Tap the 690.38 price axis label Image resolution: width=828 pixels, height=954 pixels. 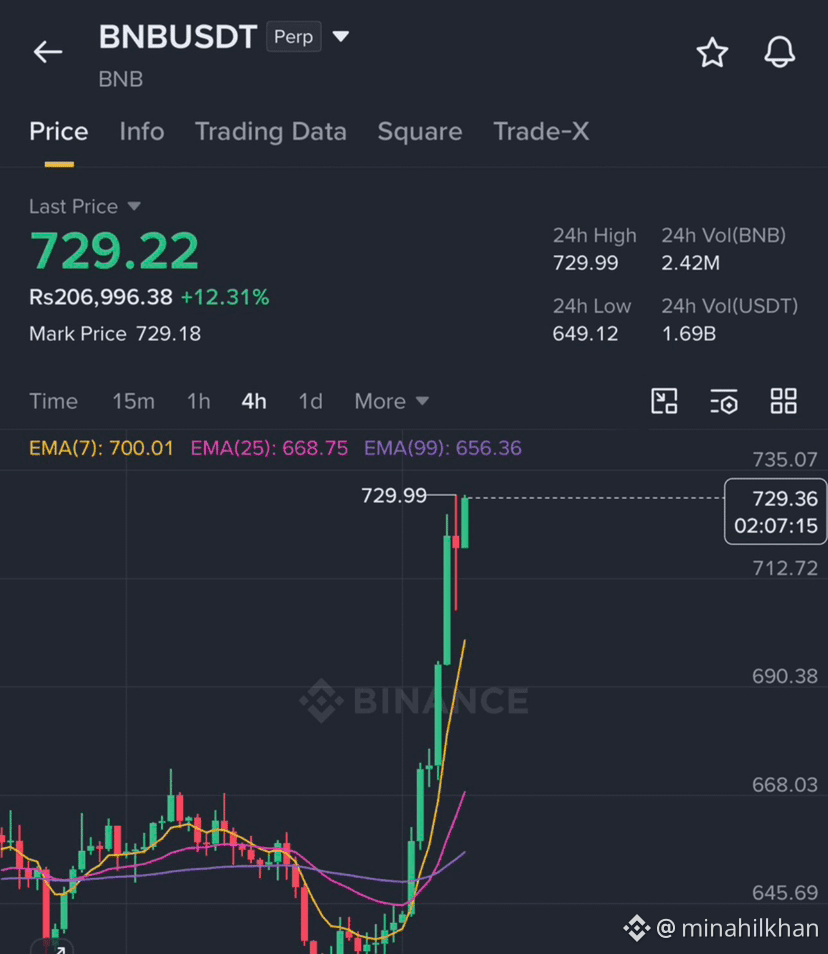pos(785,676)
